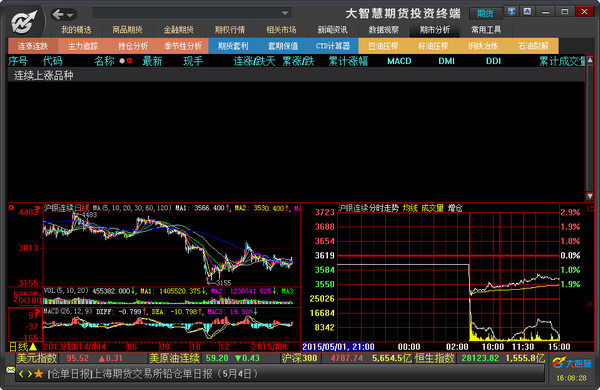The image size is (600, 390).
Task: Click the 代码 column header
Action: tap(52, 61)
